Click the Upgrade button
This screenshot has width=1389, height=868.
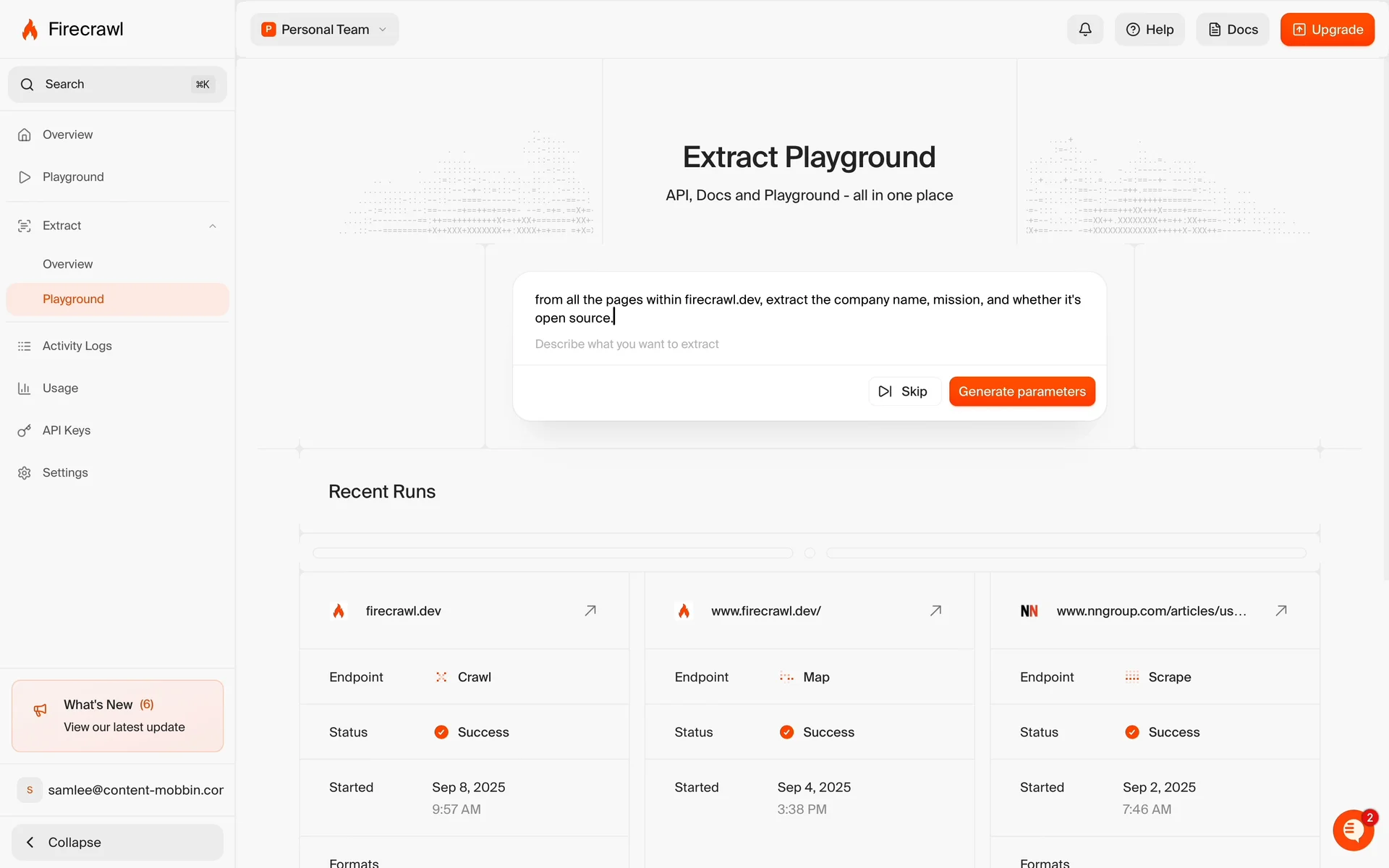[1327, 30]
